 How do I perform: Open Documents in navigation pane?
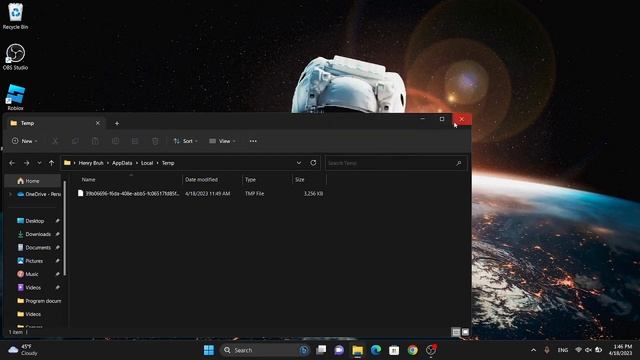tap(38, 247)
